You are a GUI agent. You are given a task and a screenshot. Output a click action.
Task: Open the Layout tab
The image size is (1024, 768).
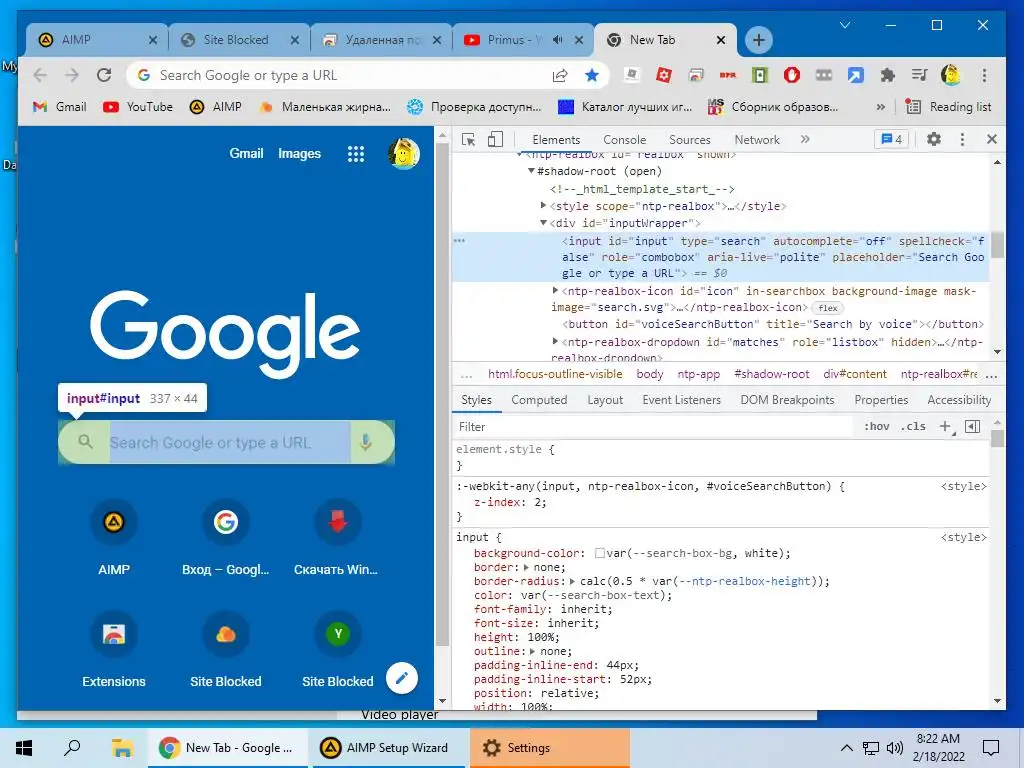[x=605, y=400]
